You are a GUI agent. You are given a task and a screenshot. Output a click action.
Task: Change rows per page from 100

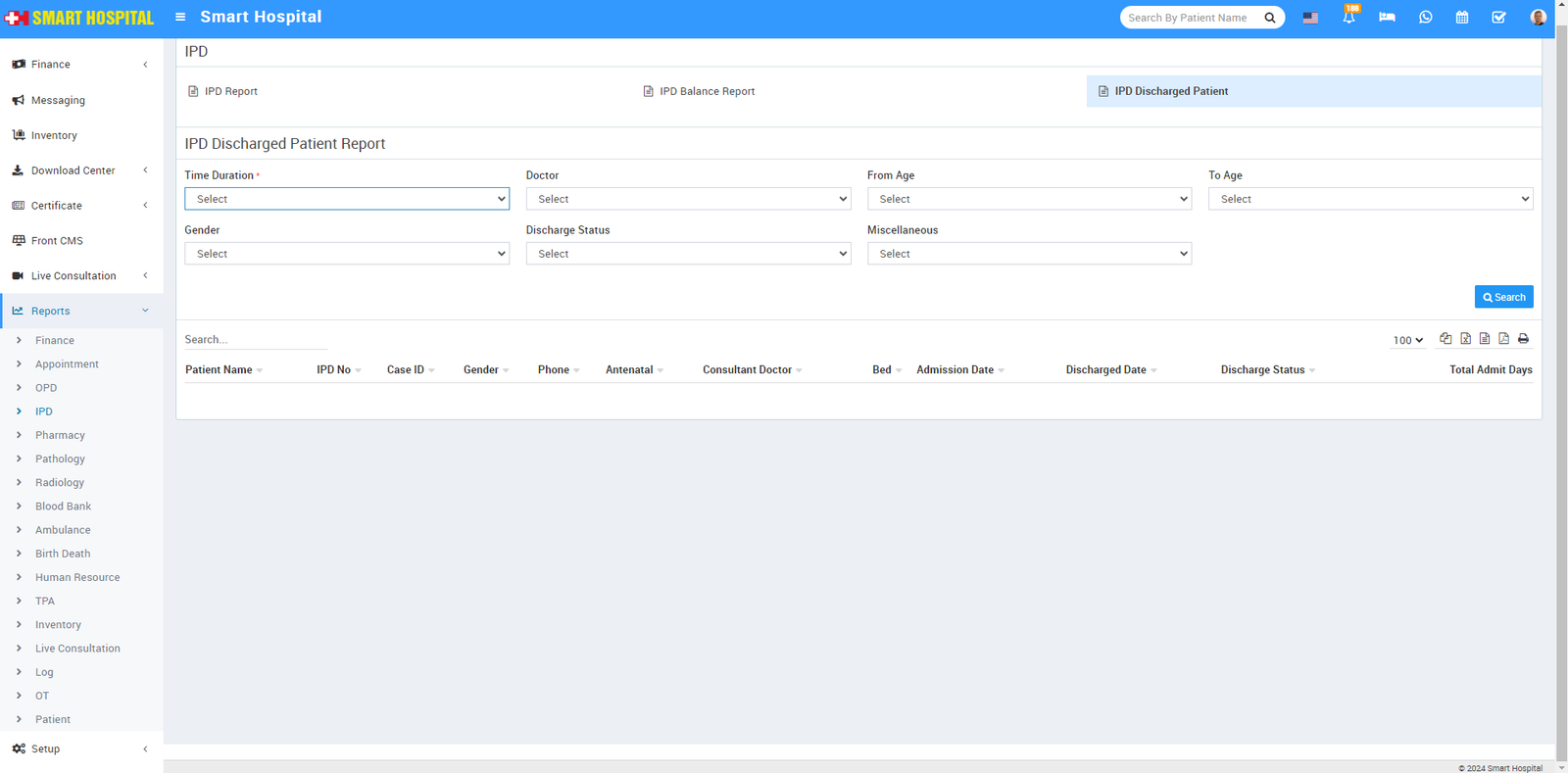(1408, 340)
